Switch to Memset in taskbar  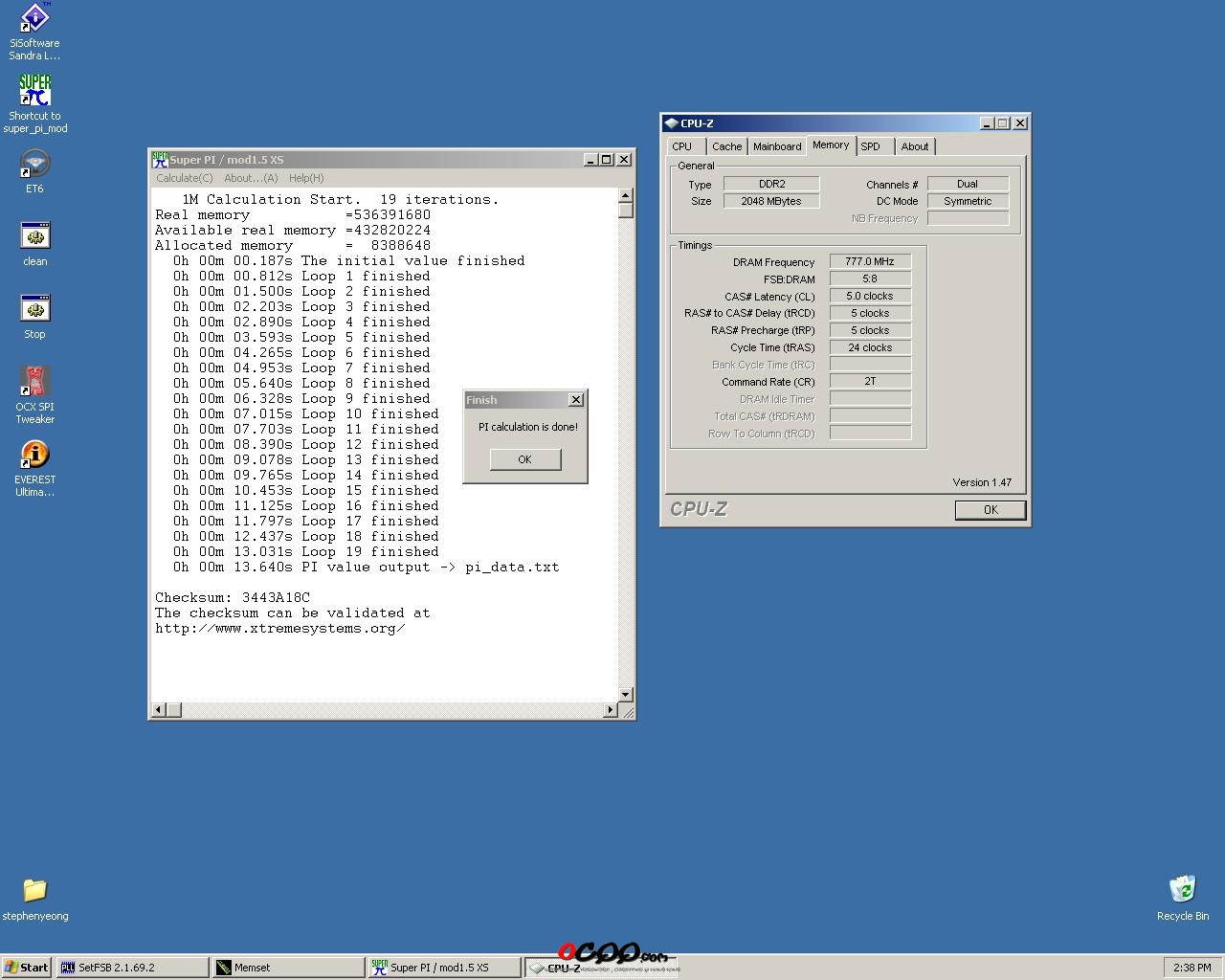click(288, 968)
